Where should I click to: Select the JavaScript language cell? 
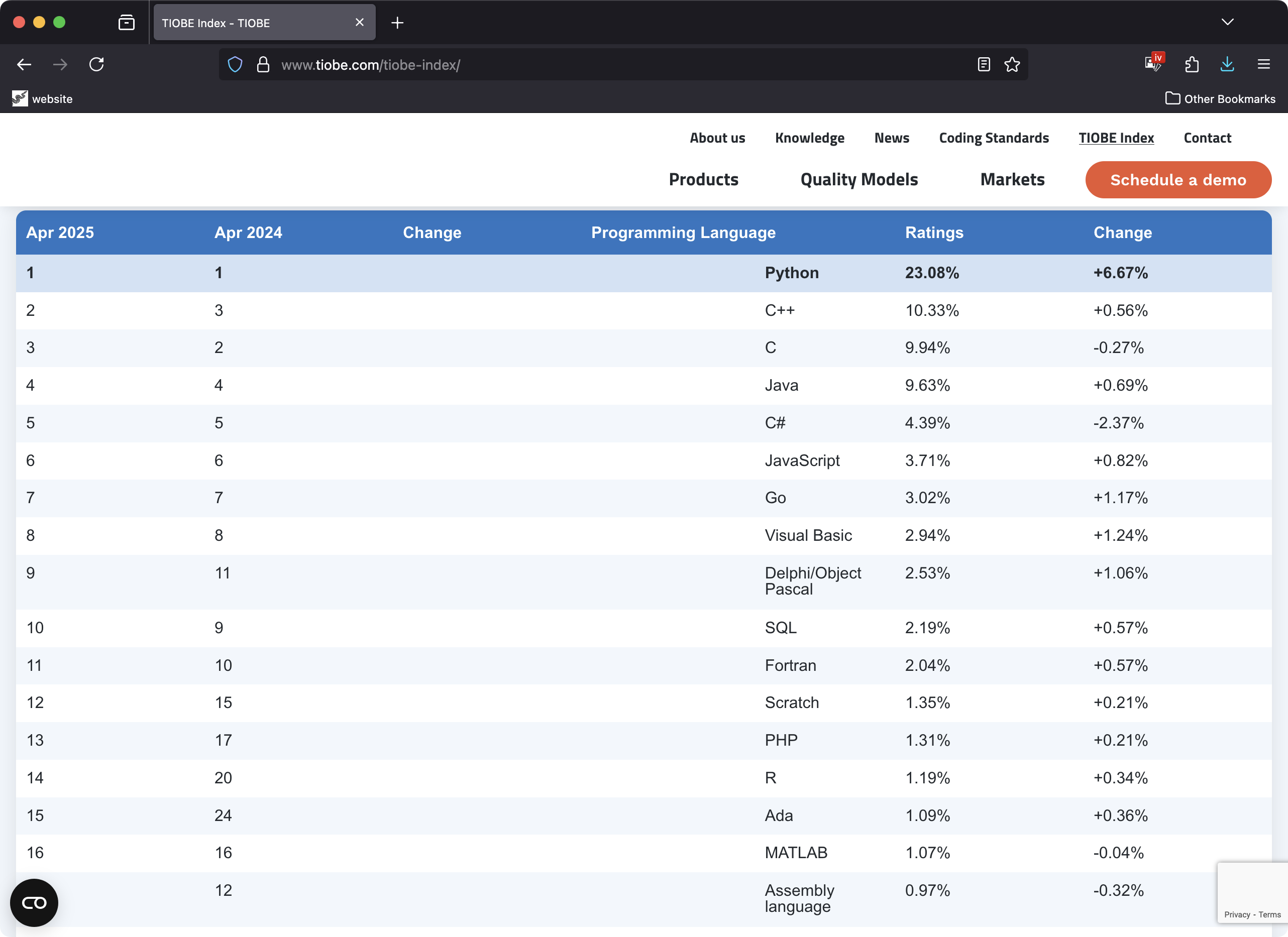click(802, 460)
